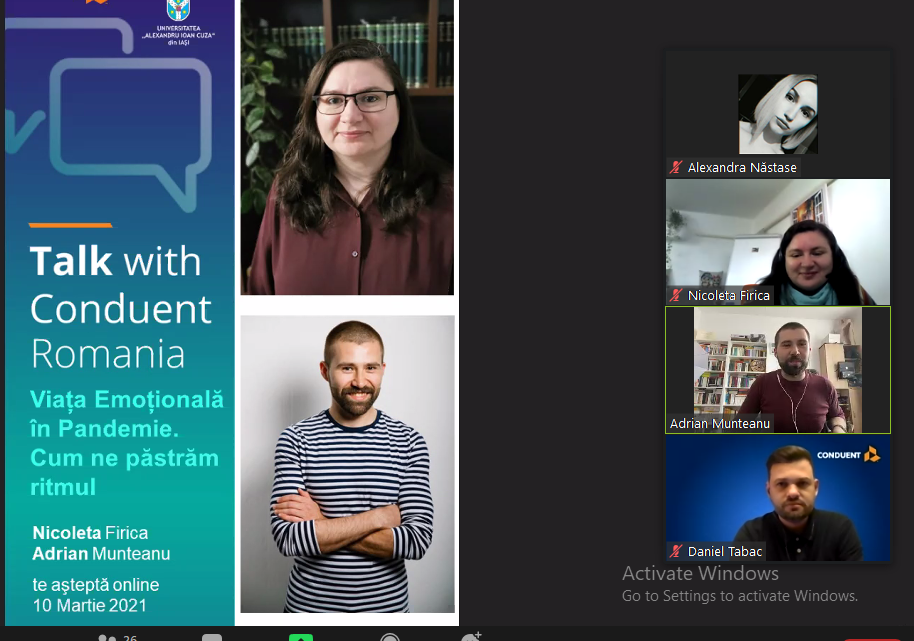Click the Nicoleta Firica name label on video tile
The width and height of the screenshot is (914, 641).
tap(729, 295)
